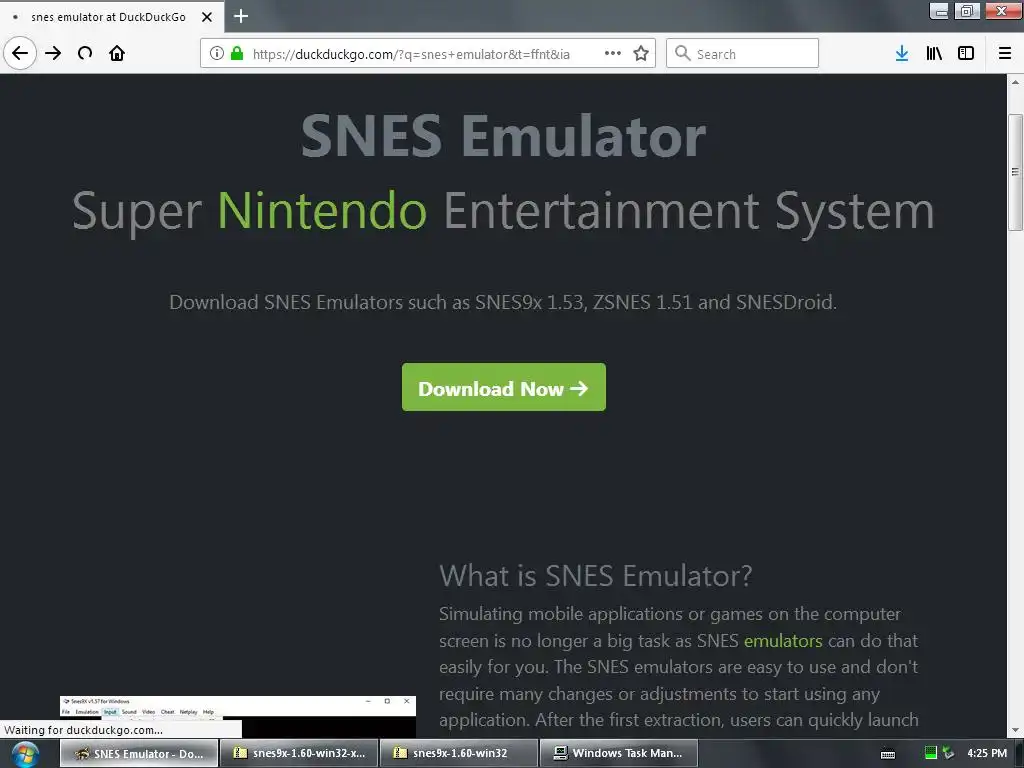Open snes9x-1.60-win32 taskbar folder
This screenshot has height=768, width=1024.
coord(459,754)
